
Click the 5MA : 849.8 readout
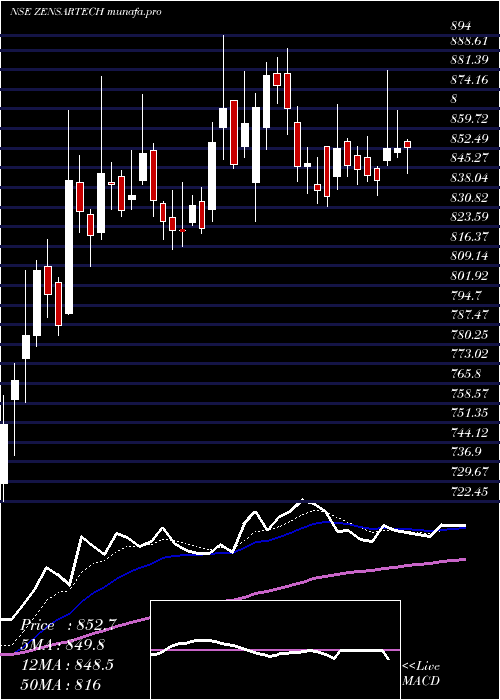62,645
